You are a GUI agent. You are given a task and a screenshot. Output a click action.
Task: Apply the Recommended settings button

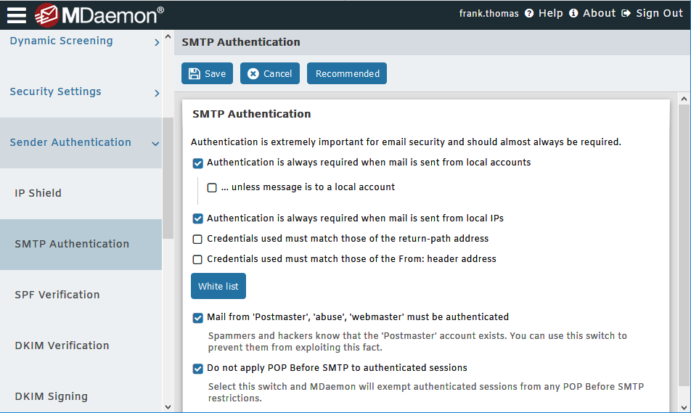click(347, 73)
